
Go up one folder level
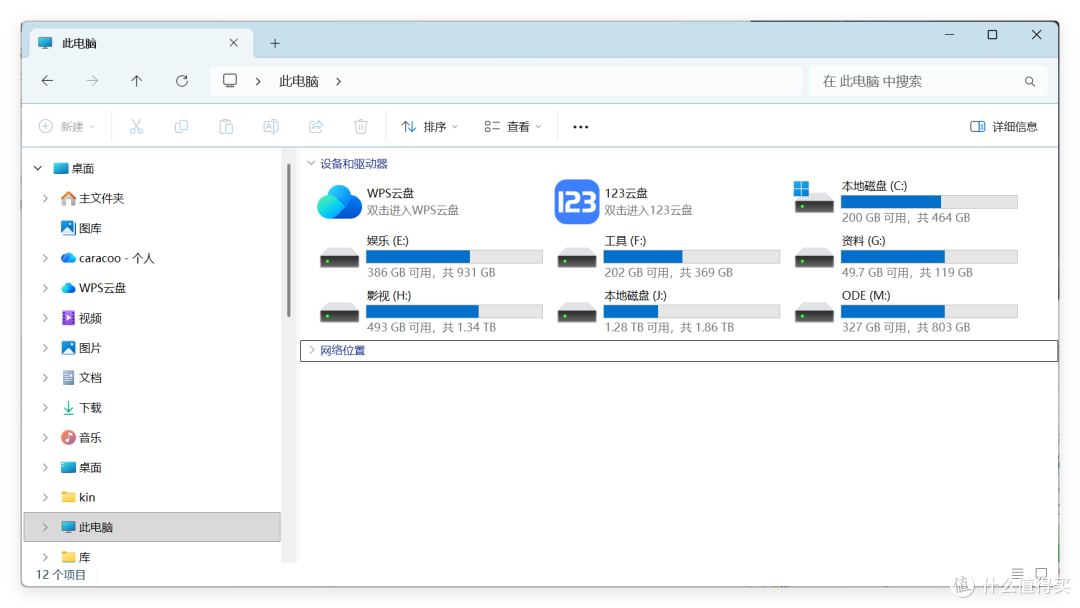click(136, 81)
